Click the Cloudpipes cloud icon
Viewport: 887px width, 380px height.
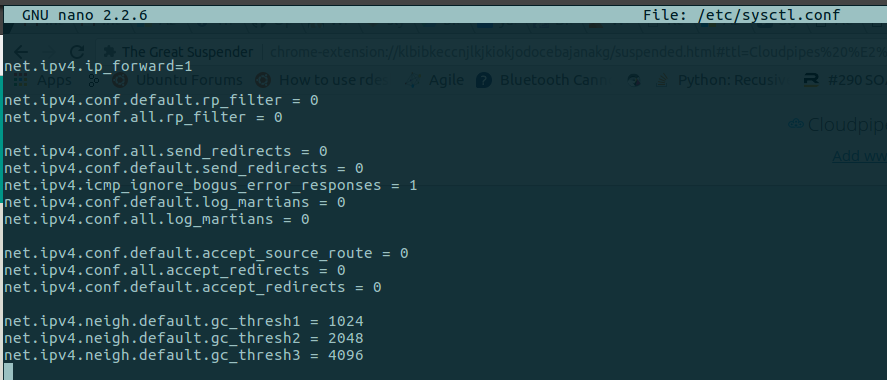tap(796, 124)
